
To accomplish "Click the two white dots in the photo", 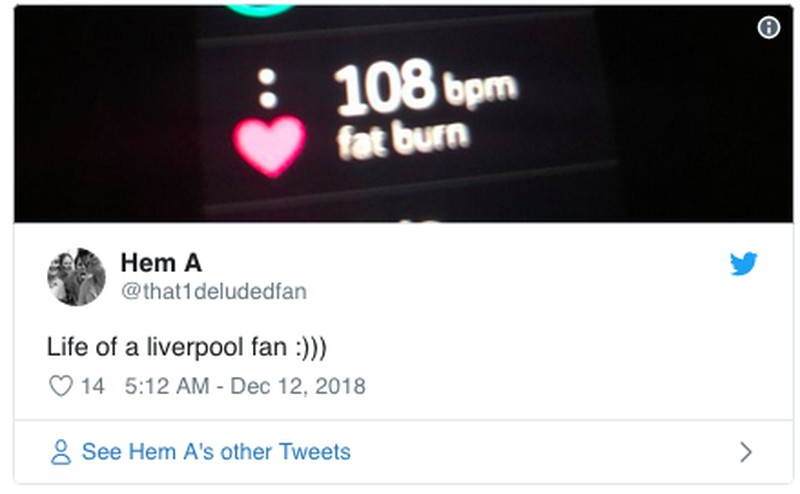I will coord(267,87).
